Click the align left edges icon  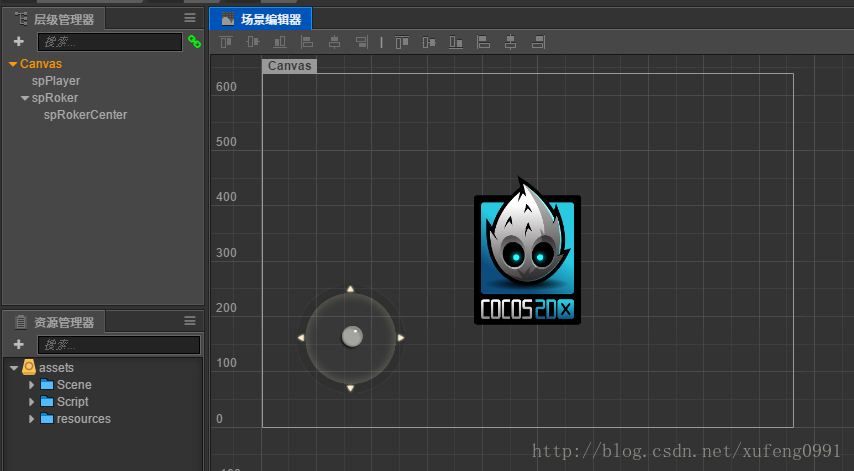click(x=307, y=42)
